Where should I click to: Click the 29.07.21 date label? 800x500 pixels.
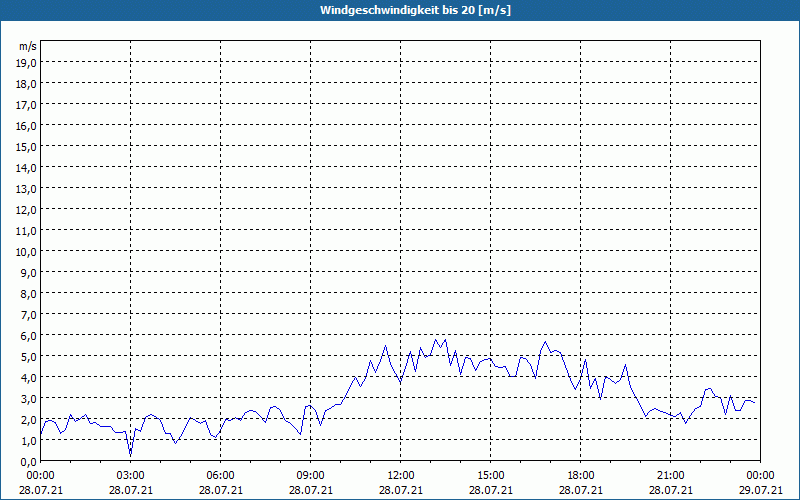coord(761,490)
